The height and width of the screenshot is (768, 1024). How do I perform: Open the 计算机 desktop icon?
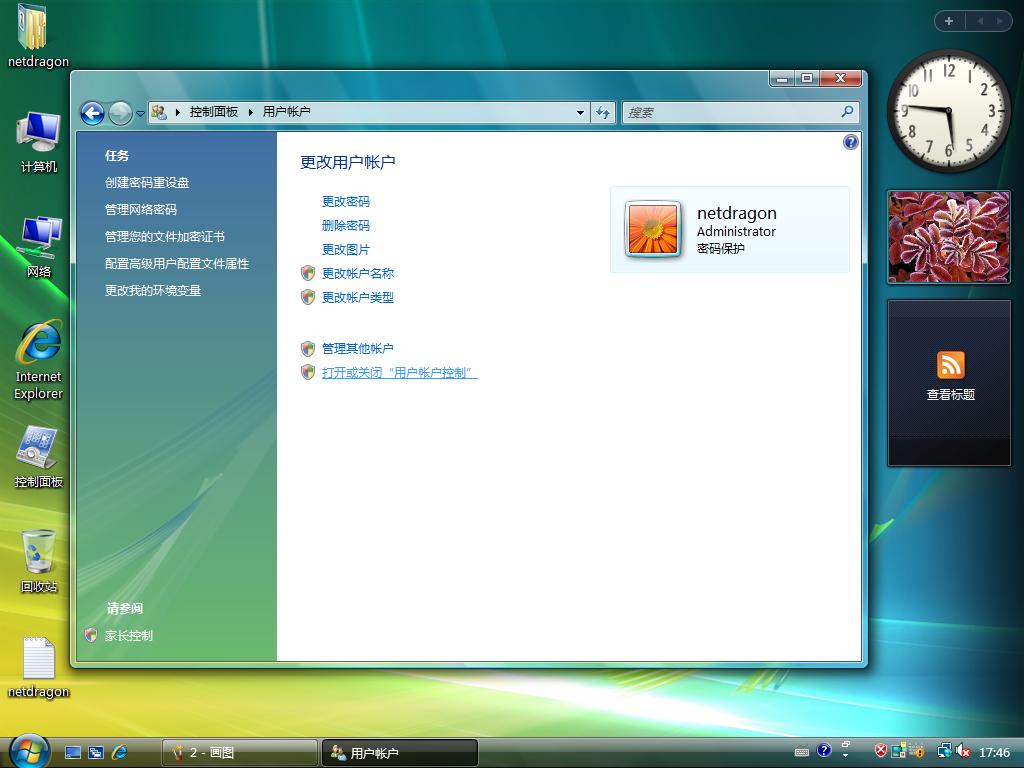39,142
